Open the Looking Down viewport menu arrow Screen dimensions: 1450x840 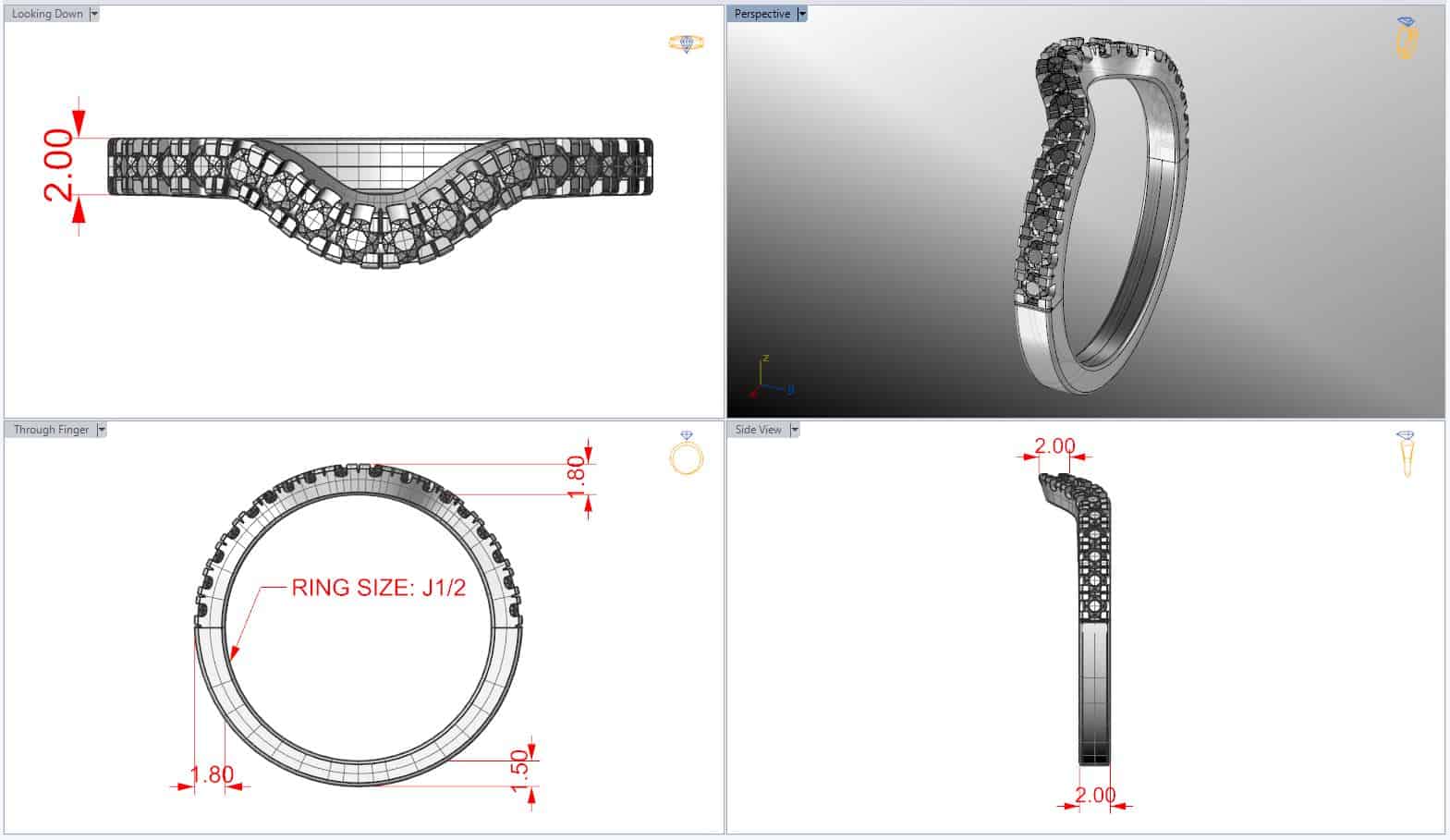(94, 14)
